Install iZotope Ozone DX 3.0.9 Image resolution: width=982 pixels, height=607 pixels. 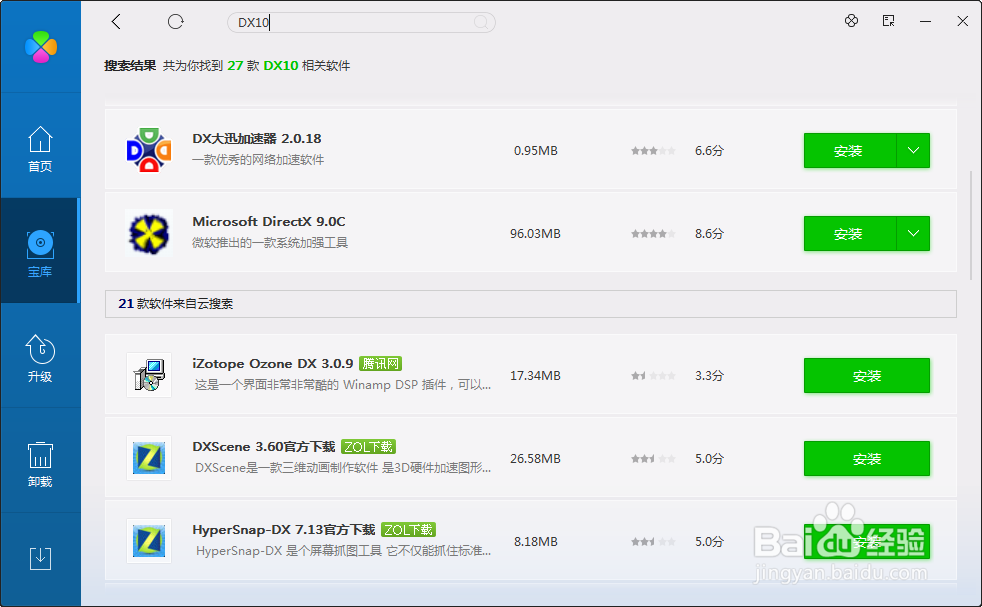pyautogui.click(x=867, y=376)
